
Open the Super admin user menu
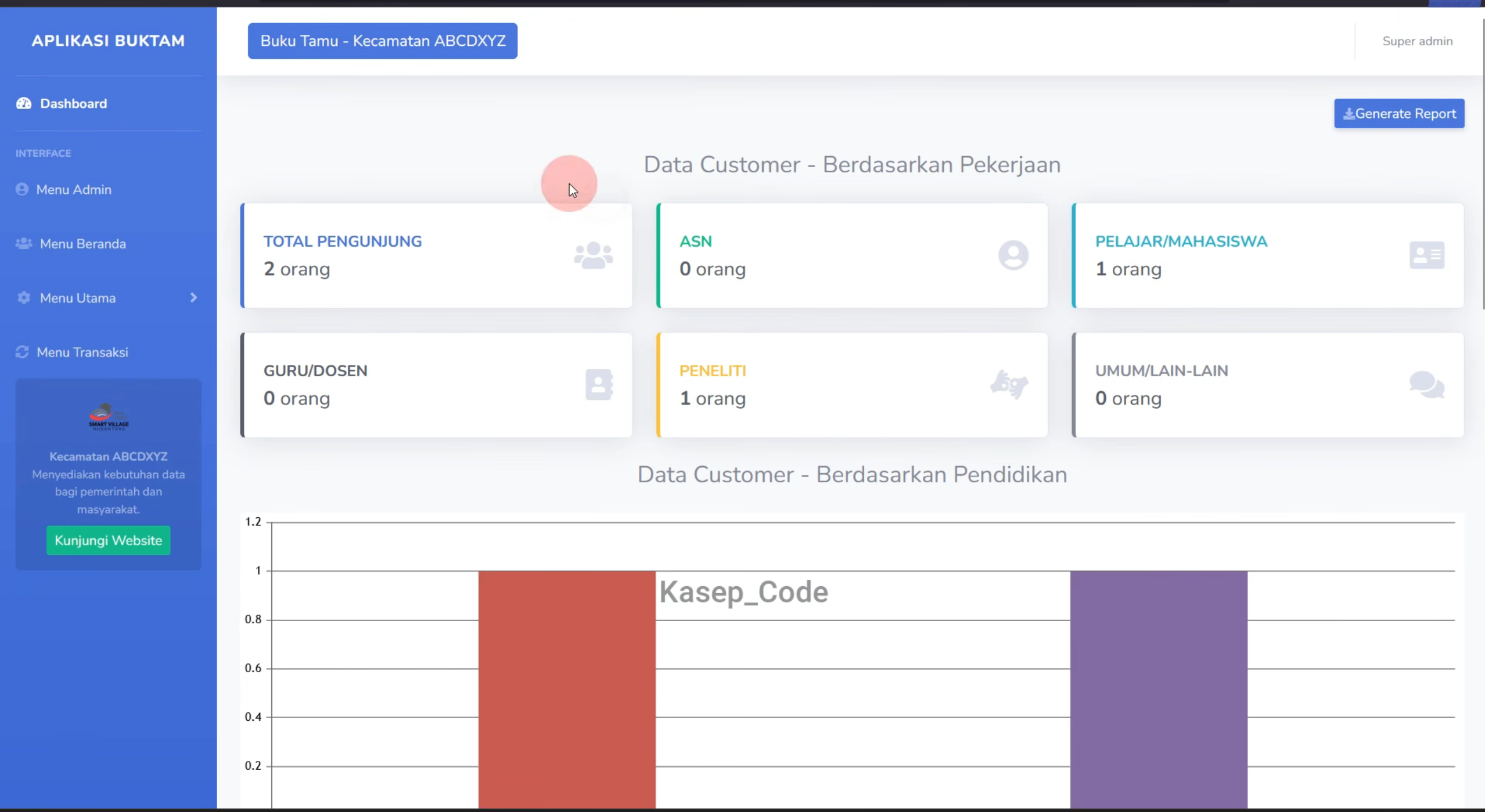tap(1417, 41)
